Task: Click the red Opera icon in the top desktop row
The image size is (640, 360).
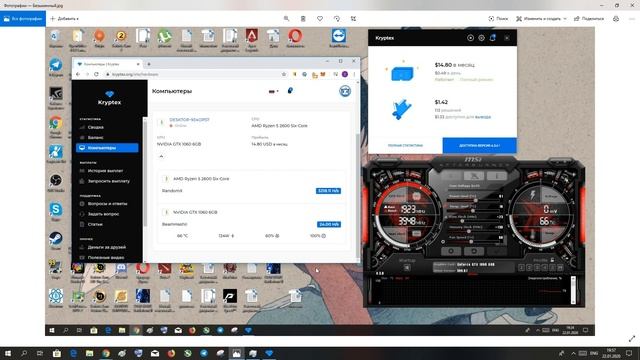Action: click(x=295, y=36)
